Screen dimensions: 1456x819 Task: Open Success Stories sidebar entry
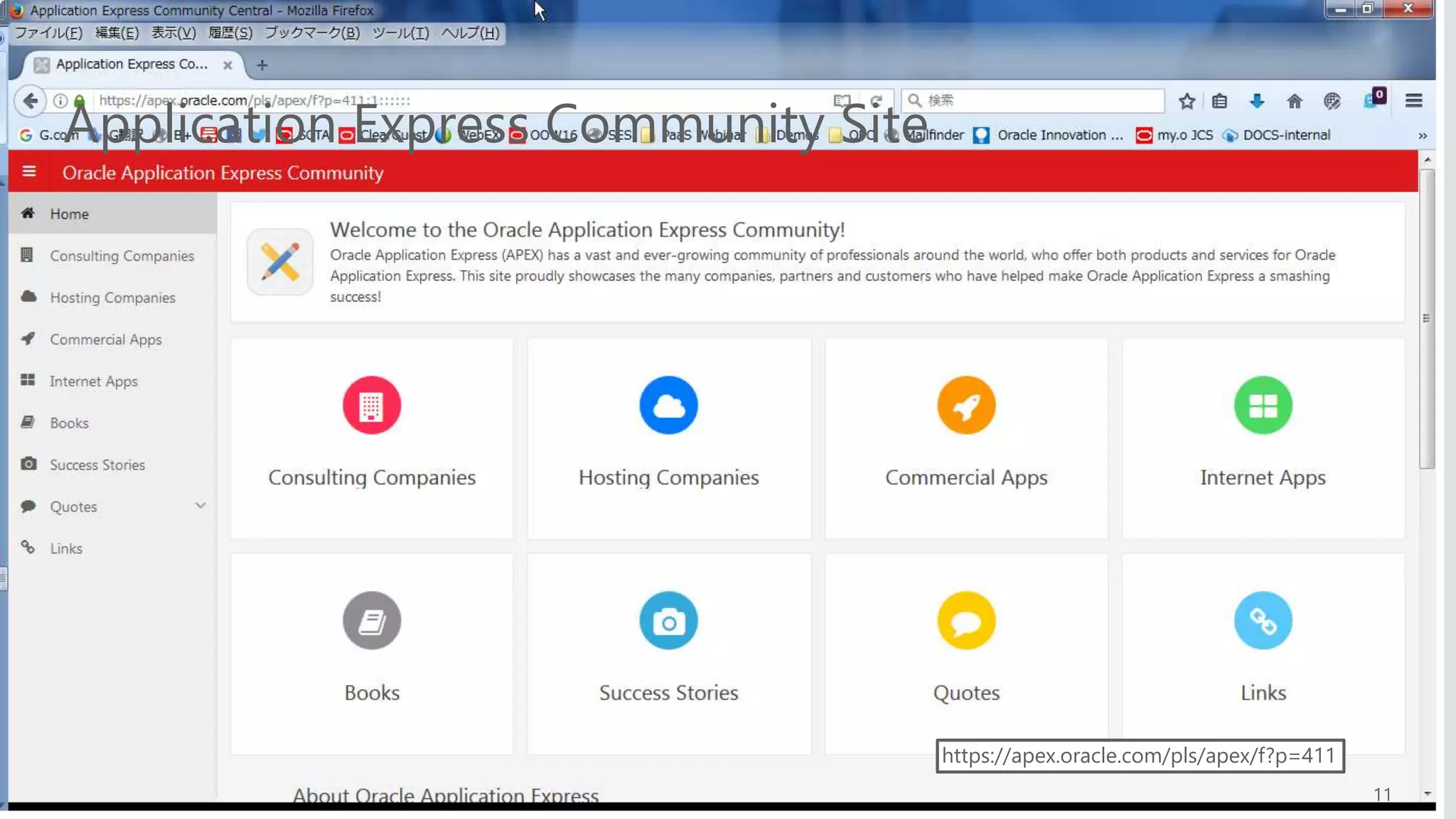pyautogui.click(x=112, y=465)
